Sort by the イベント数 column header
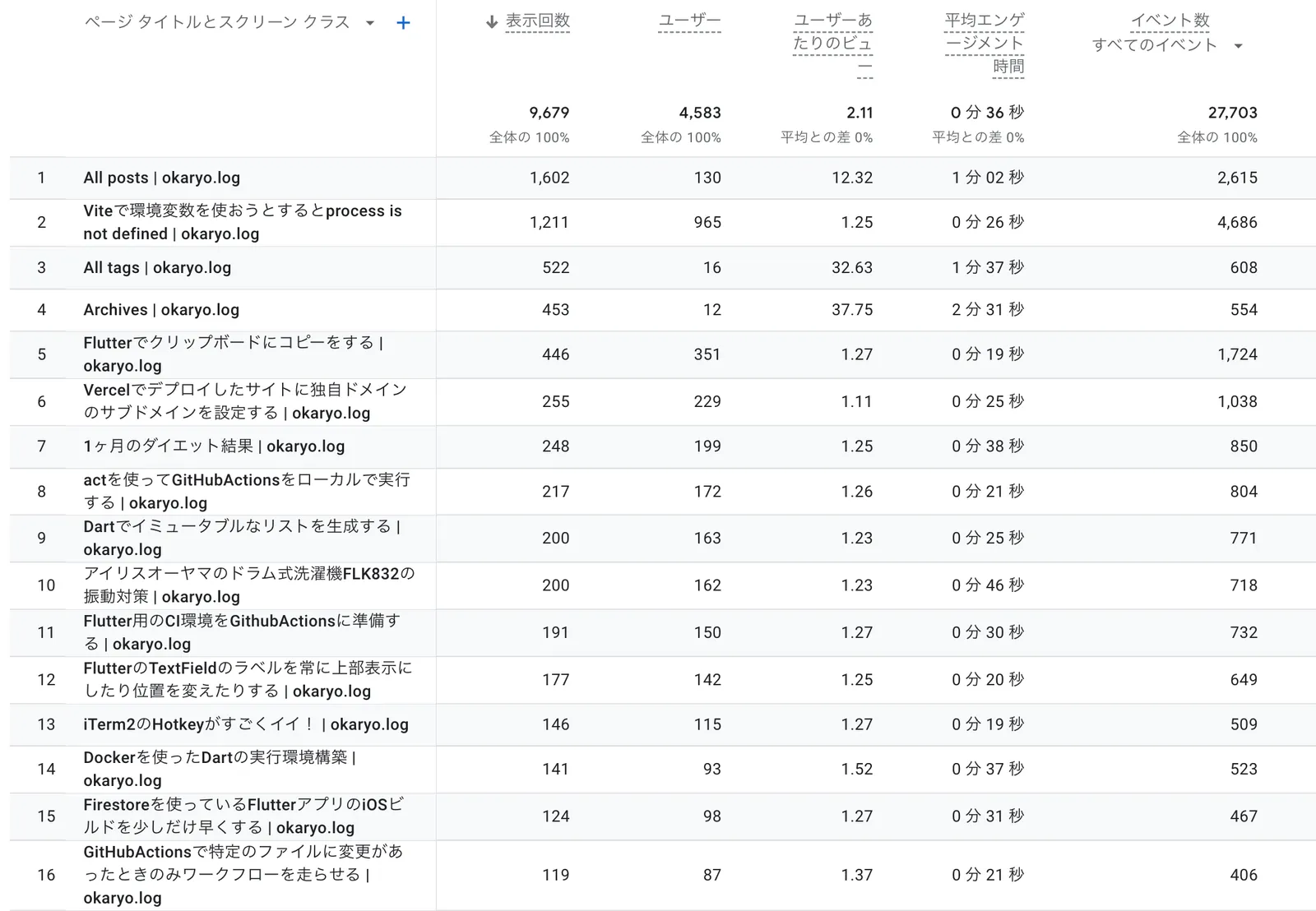 (1171, 22)
